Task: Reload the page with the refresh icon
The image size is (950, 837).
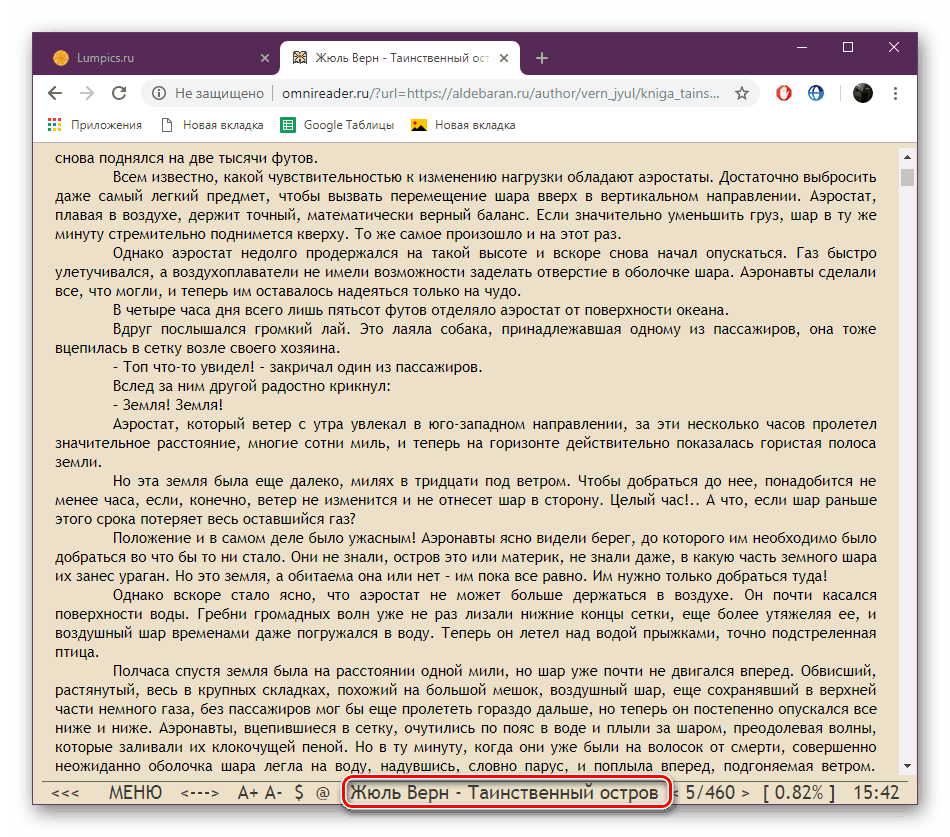Action: pyautogui.click(x=119, y=93)
